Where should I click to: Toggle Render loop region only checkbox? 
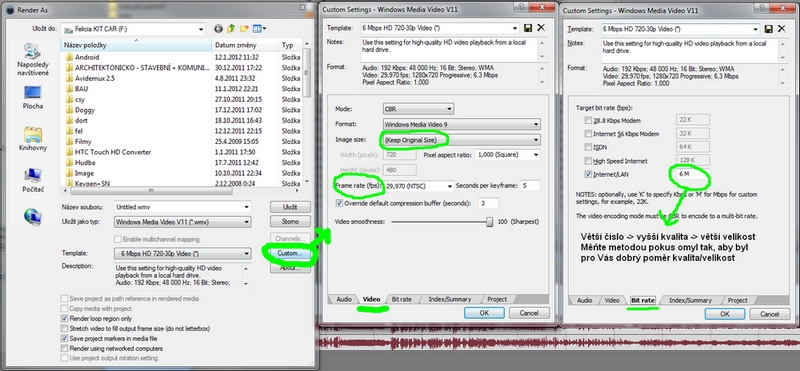coord(64,318)
